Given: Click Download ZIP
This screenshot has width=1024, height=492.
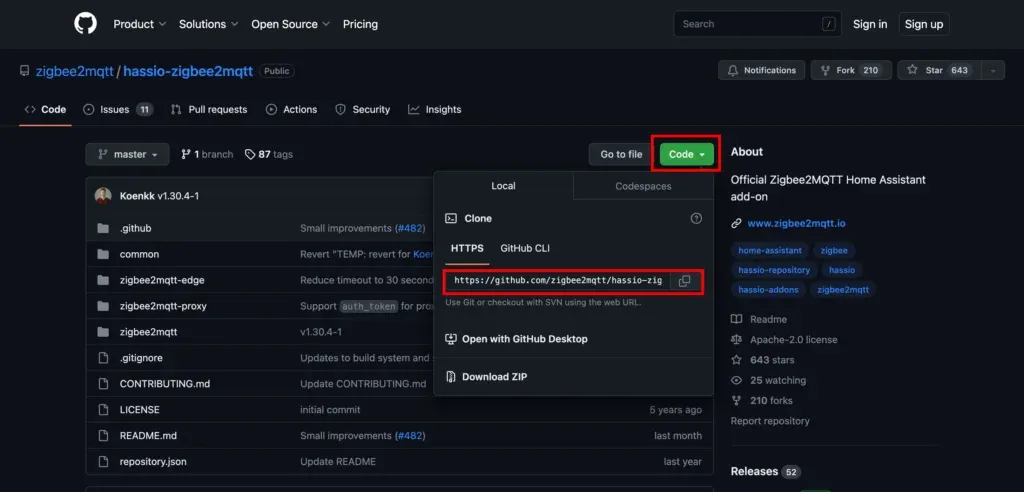Looking at the screenshot, I should [494, 377].
